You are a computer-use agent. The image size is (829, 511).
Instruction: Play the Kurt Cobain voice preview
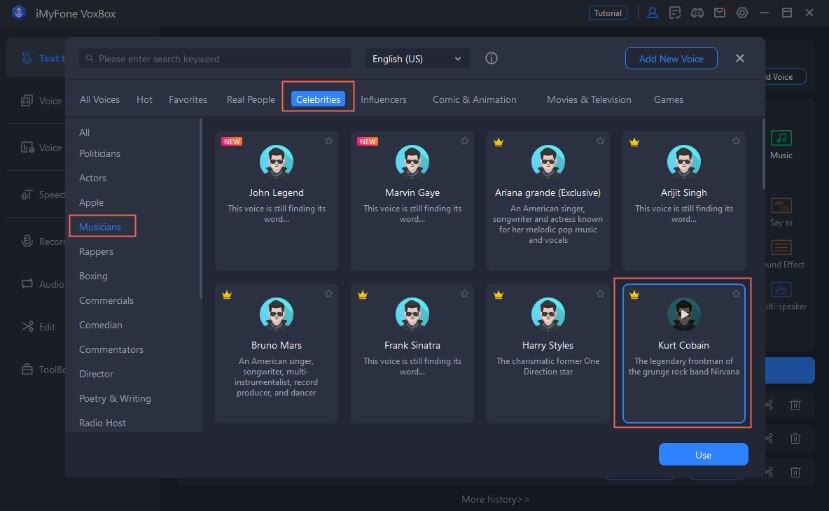(x=684, y=314)
